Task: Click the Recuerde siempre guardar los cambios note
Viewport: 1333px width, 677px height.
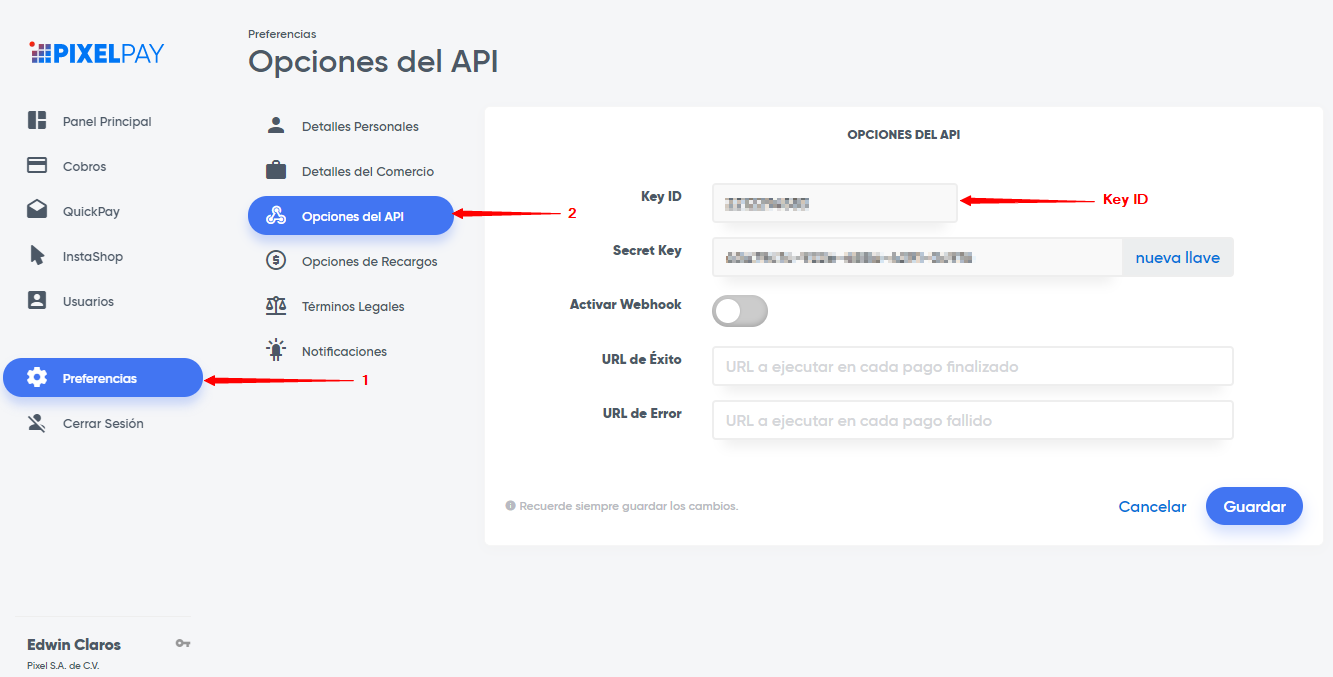Action: point(628,506)
